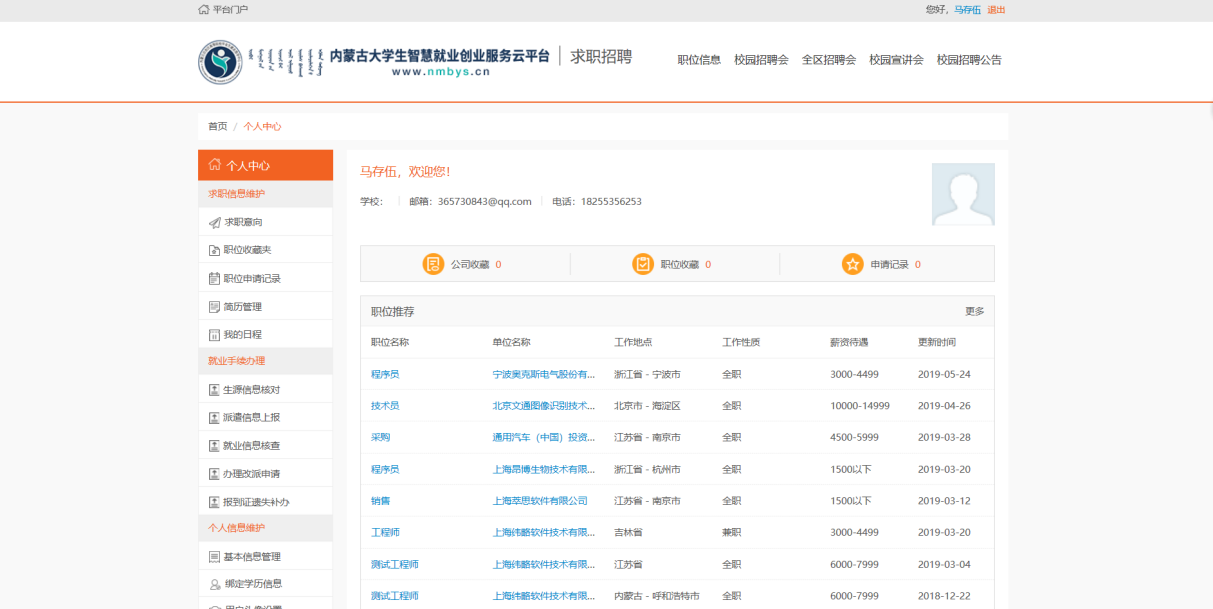The width and height of the screenshot is (1213, 609).
Task: Click the 更新时间 column header
Action: click(937, 342)
